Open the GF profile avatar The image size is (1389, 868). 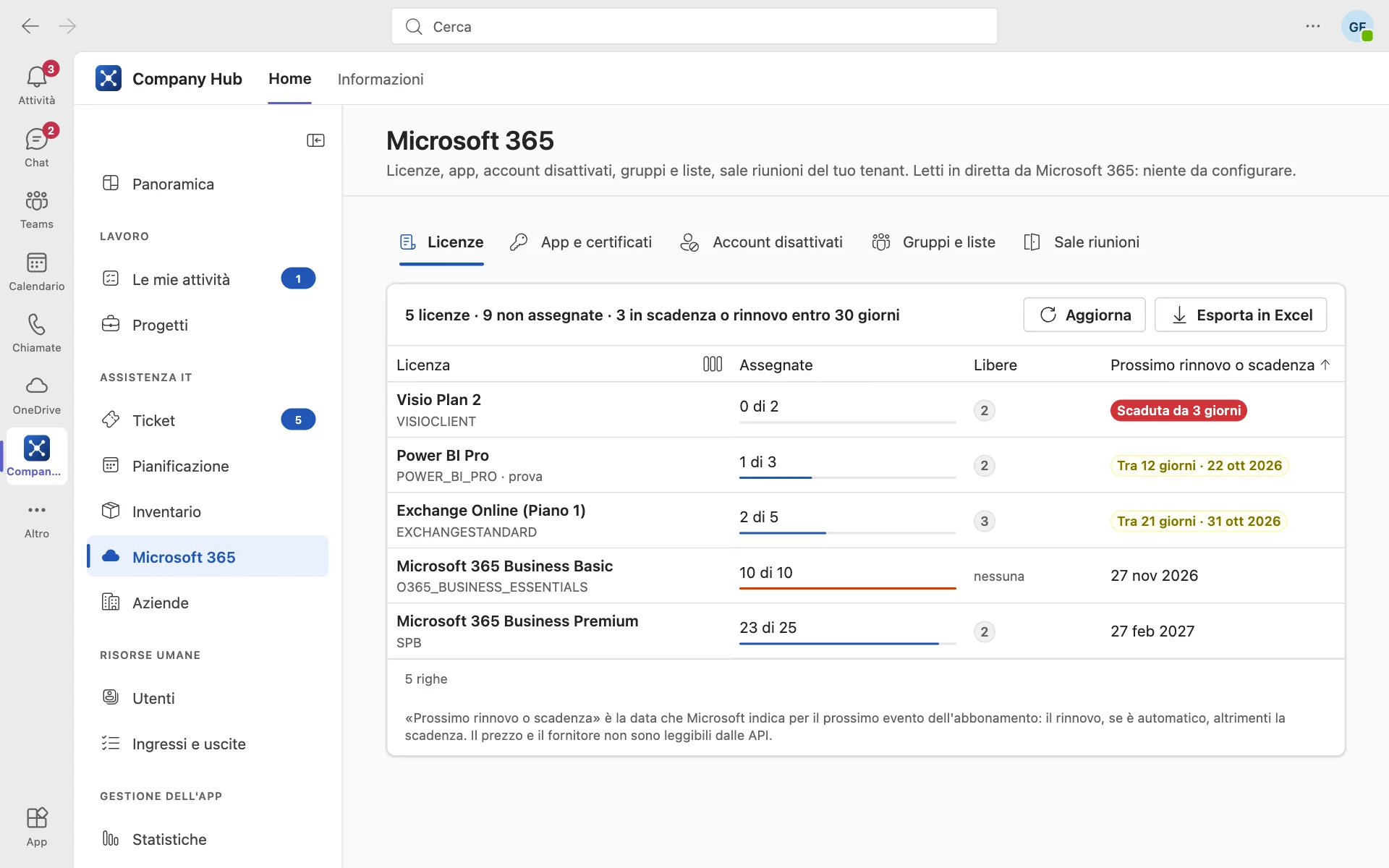coord(1357,26)
